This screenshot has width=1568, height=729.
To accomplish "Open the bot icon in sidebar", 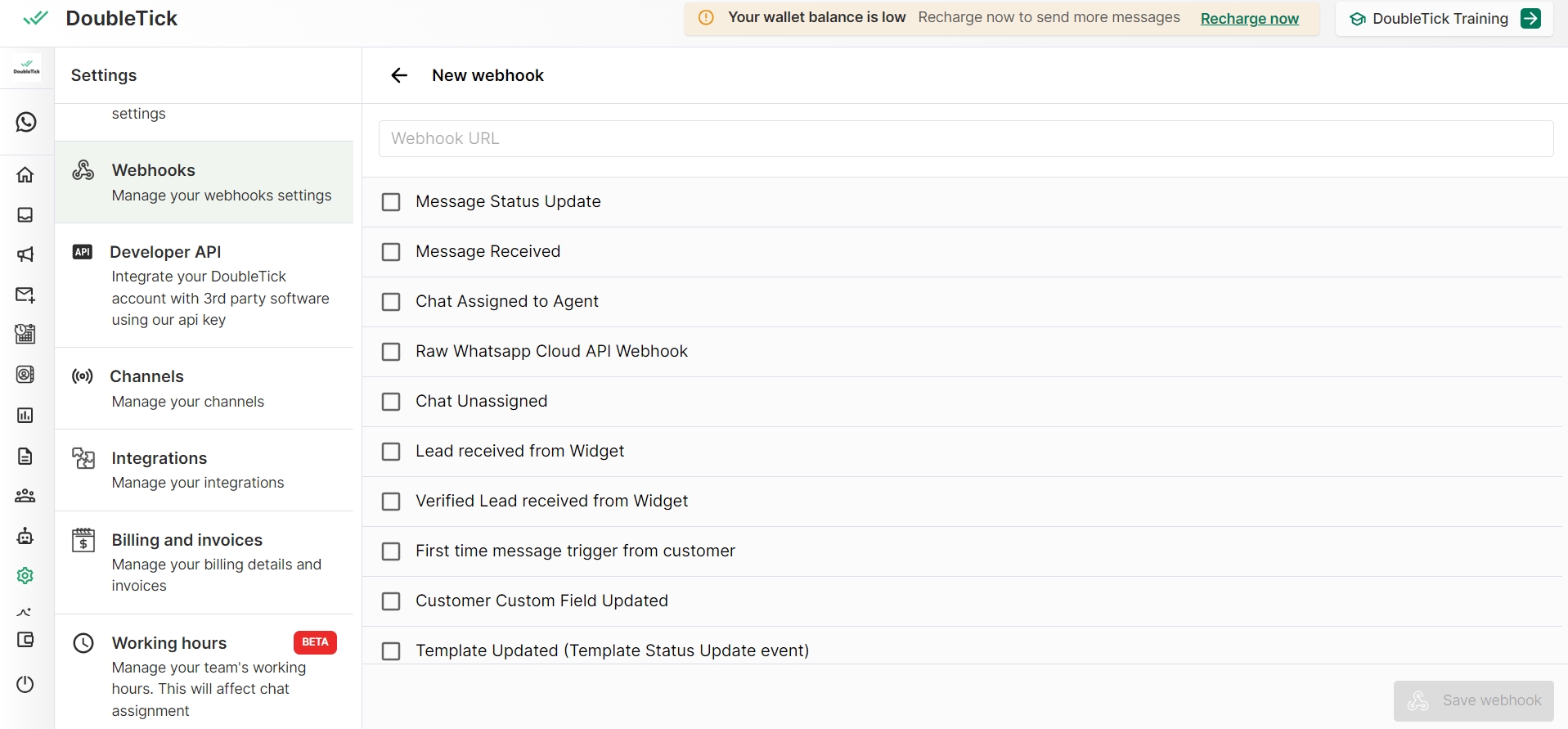I will click(x=25, y=536).
